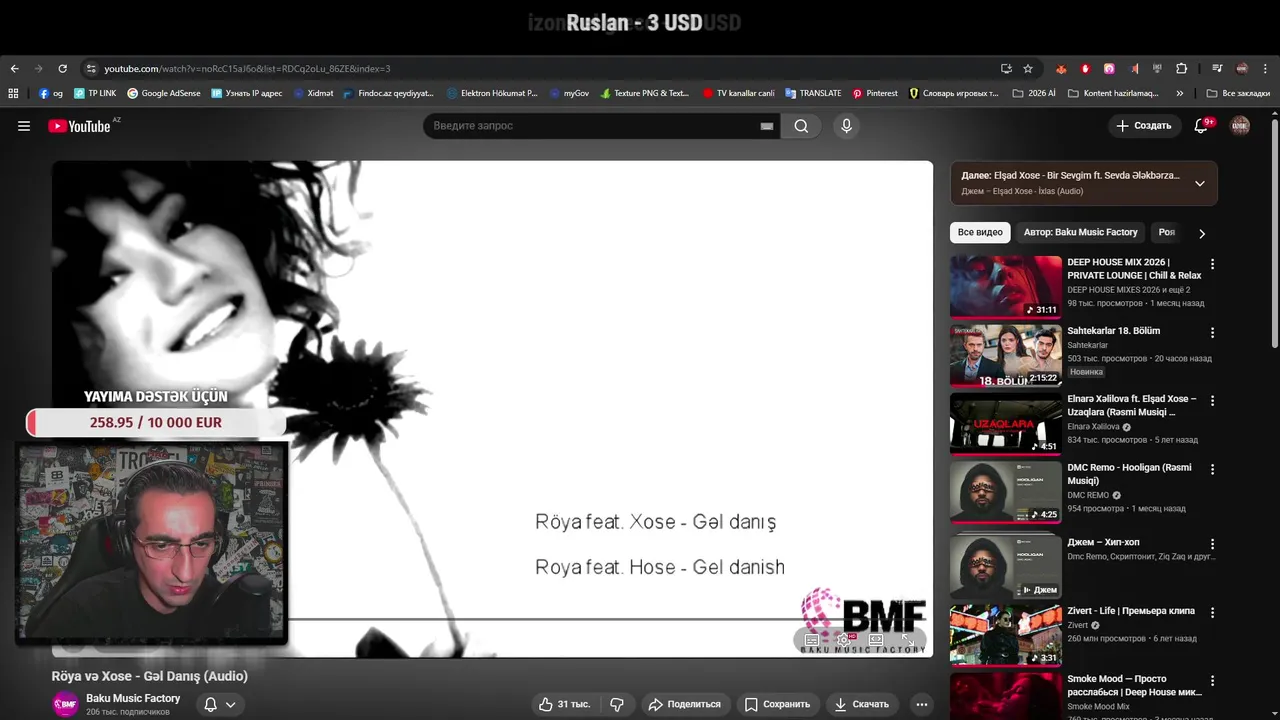Reload the page with refresh icon

(x=62, y=68)
